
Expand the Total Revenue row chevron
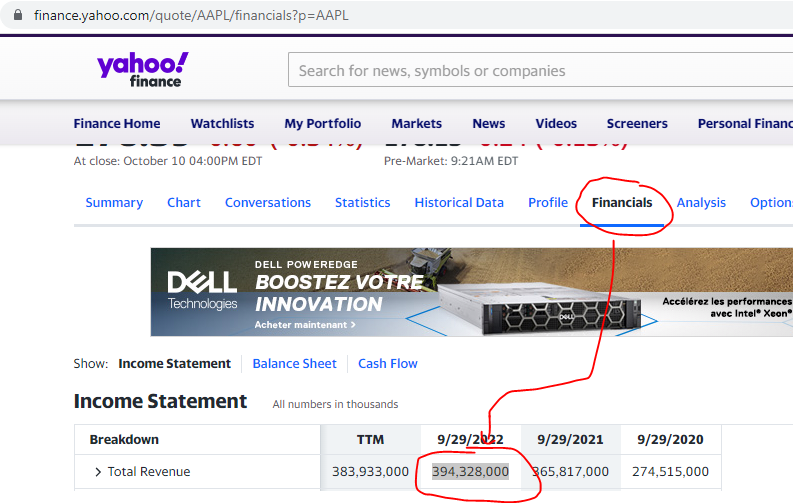click(x=98, y=472)
